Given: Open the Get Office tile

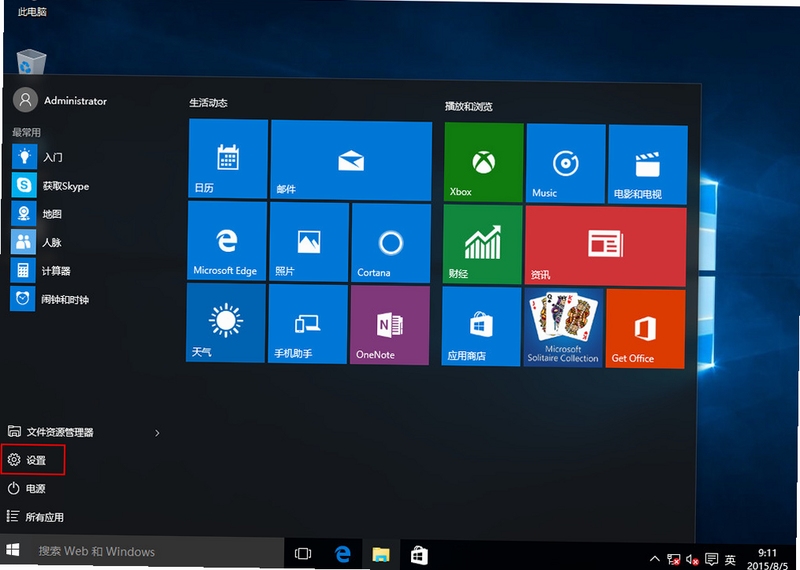Looking at the screenshot, I should pyautogui.click(x=645, y=329).
